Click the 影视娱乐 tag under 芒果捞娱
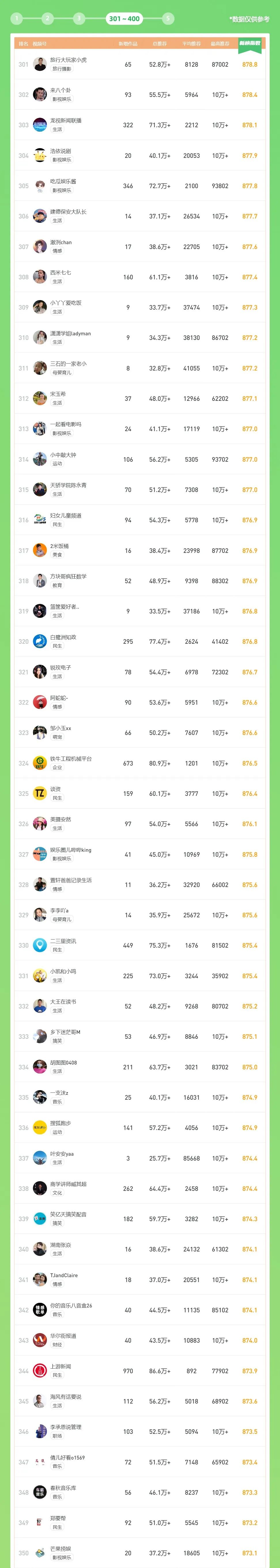 pyautogui.click(x=61, y=1558)
